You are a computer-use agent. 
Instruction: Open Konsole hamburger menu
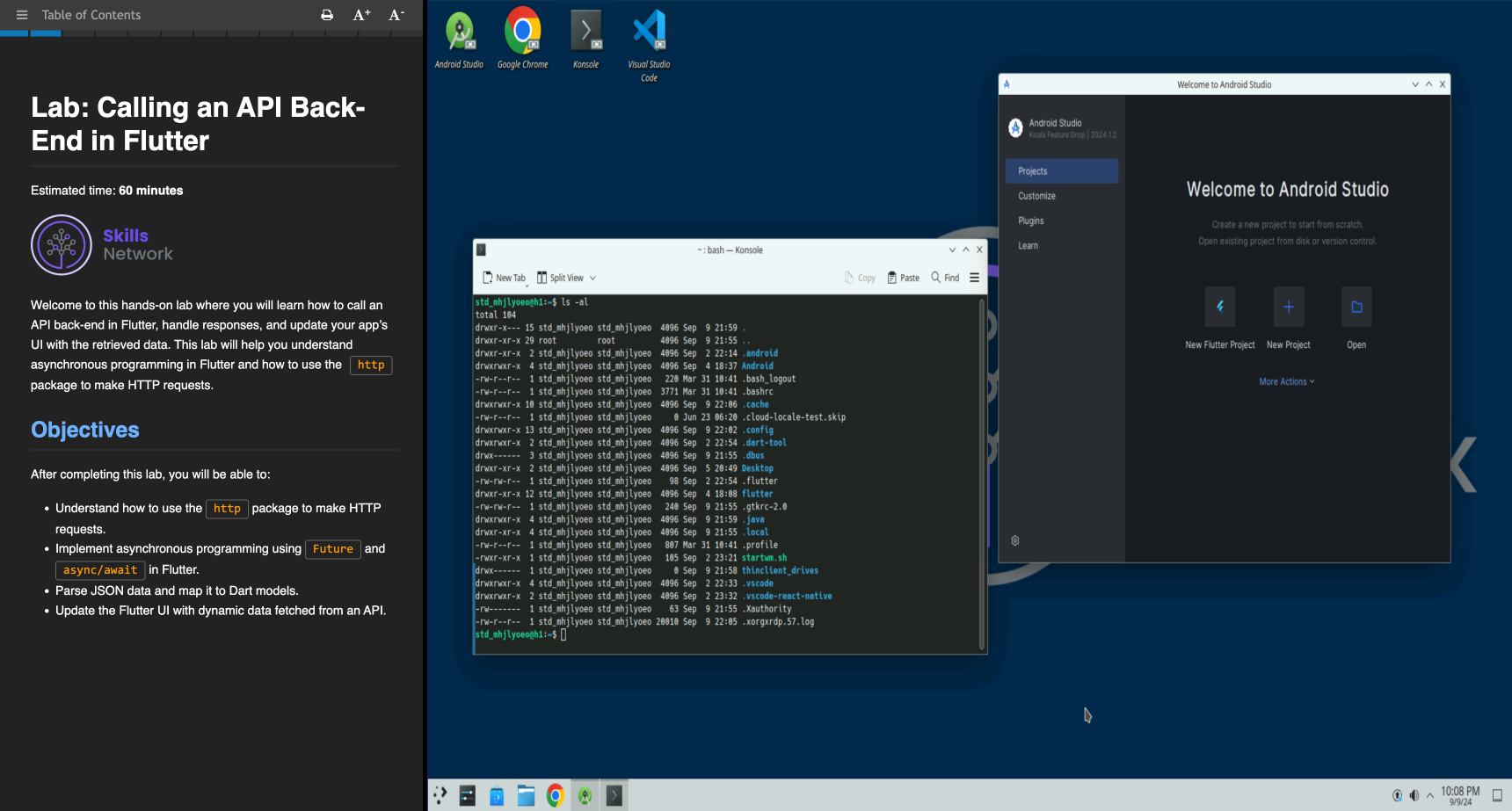pos(974,278)
